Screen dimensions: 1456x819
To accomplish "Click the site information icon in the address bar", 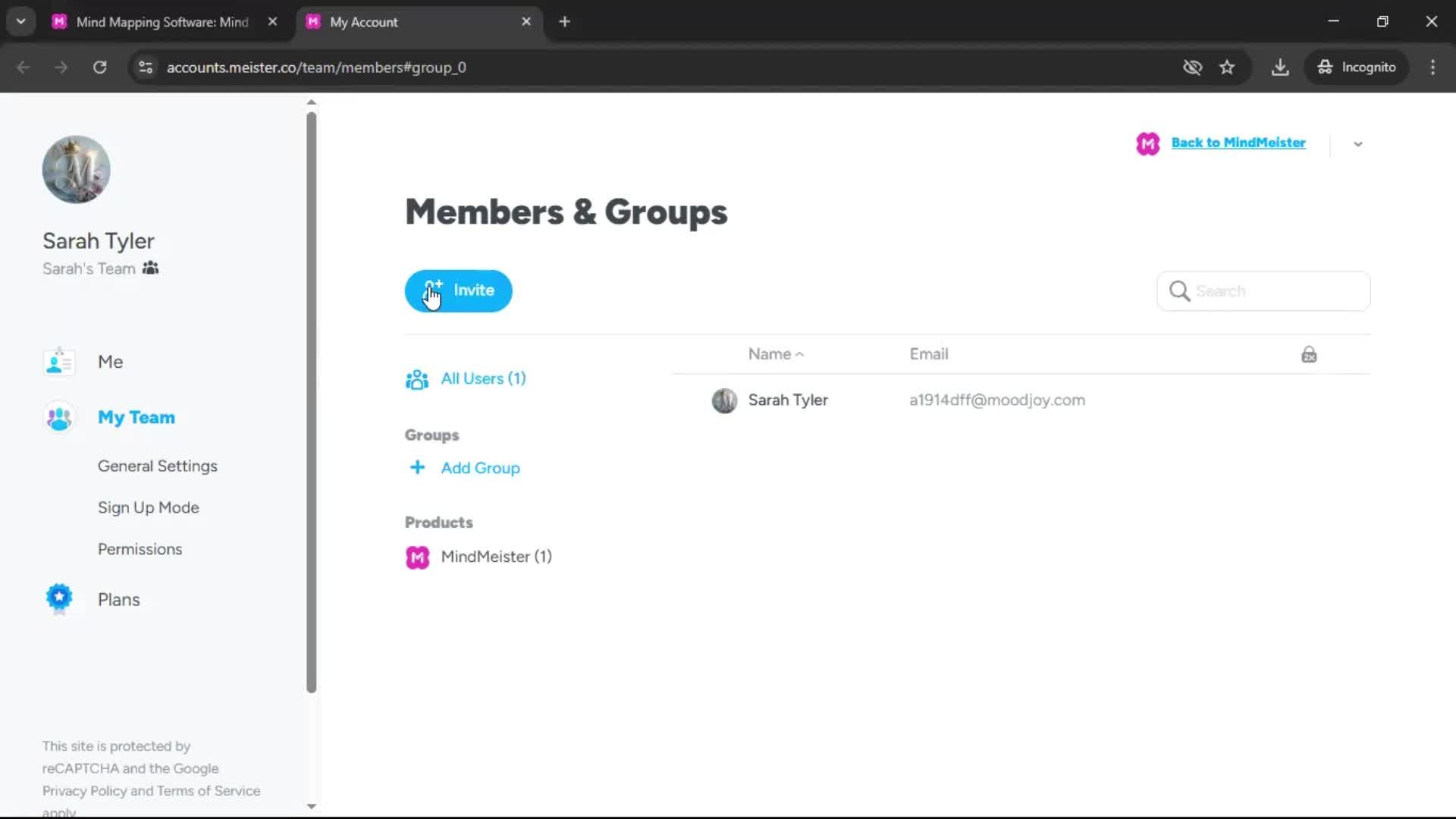I will tap(146, 67).
